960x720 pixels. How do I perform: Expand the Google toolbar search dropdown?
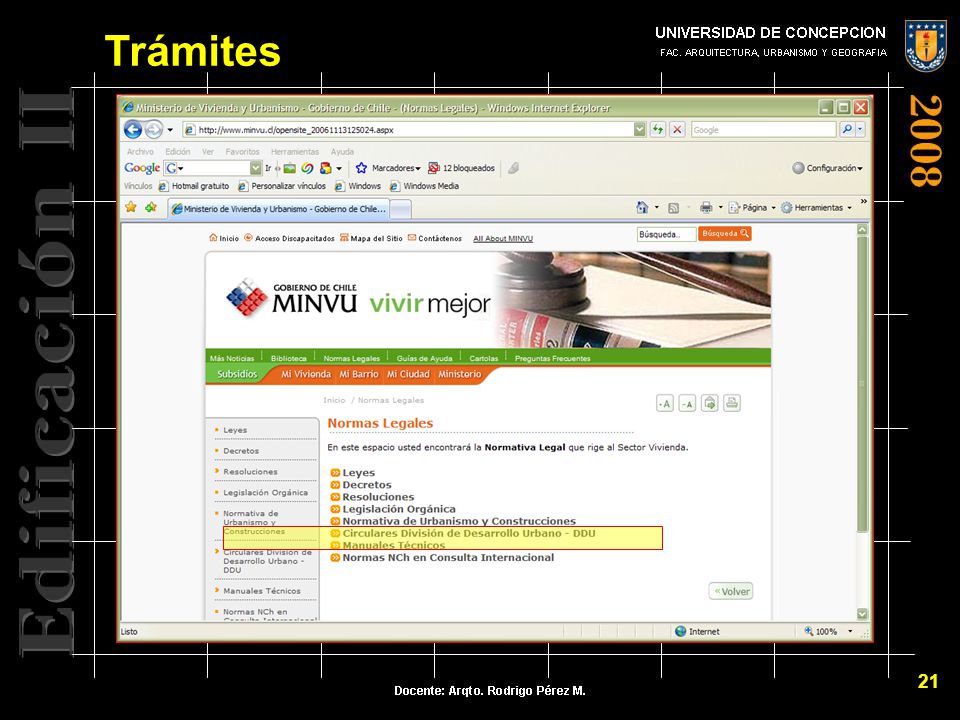[x=256, y=168]
